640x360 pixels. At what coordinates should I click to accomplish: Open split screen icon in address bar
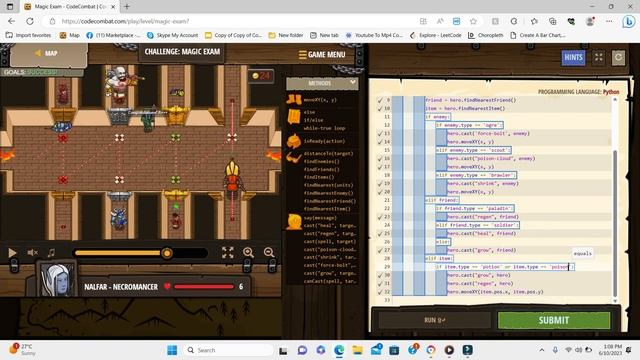tap(423, 21)
